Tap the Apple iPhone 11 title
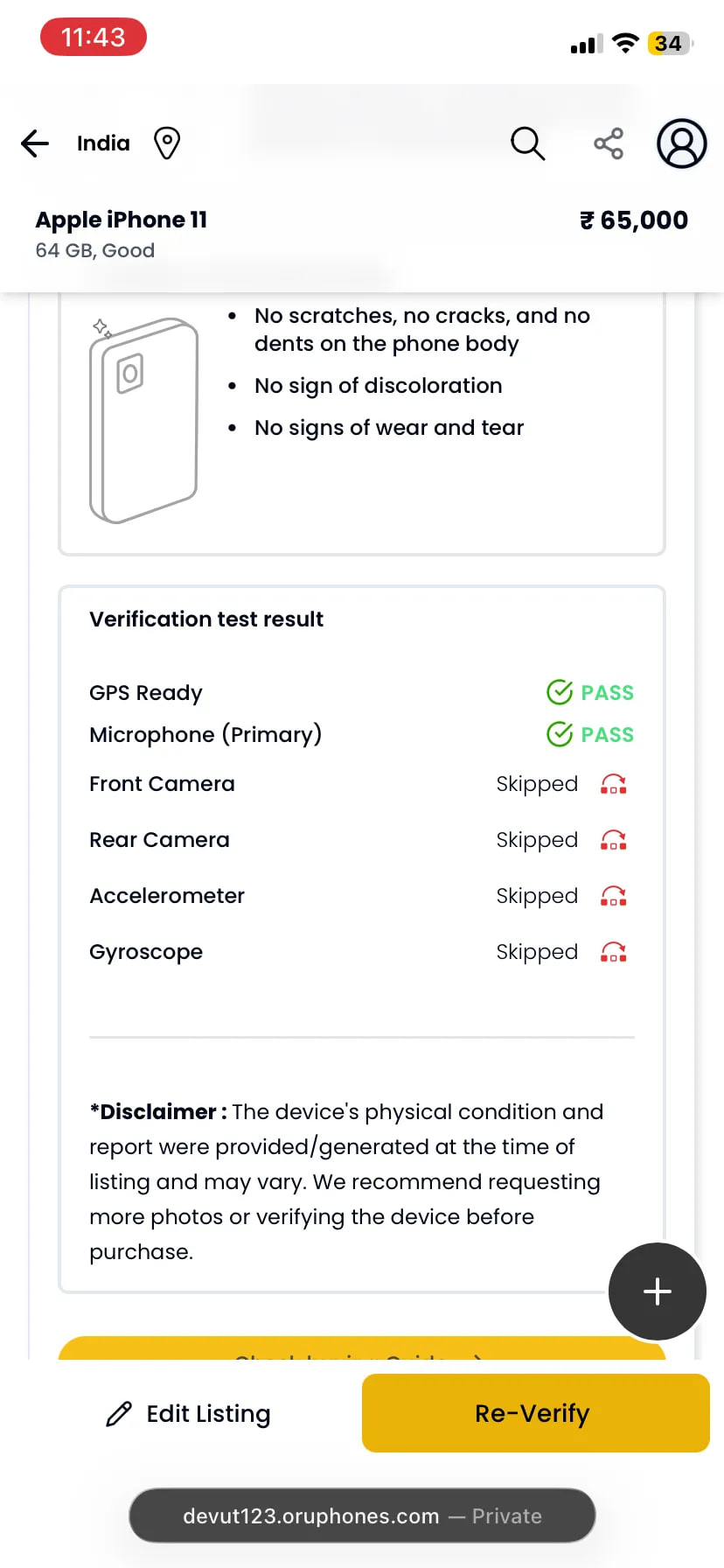Viewport: 724px width, 1568px height. tap(122, 220)
